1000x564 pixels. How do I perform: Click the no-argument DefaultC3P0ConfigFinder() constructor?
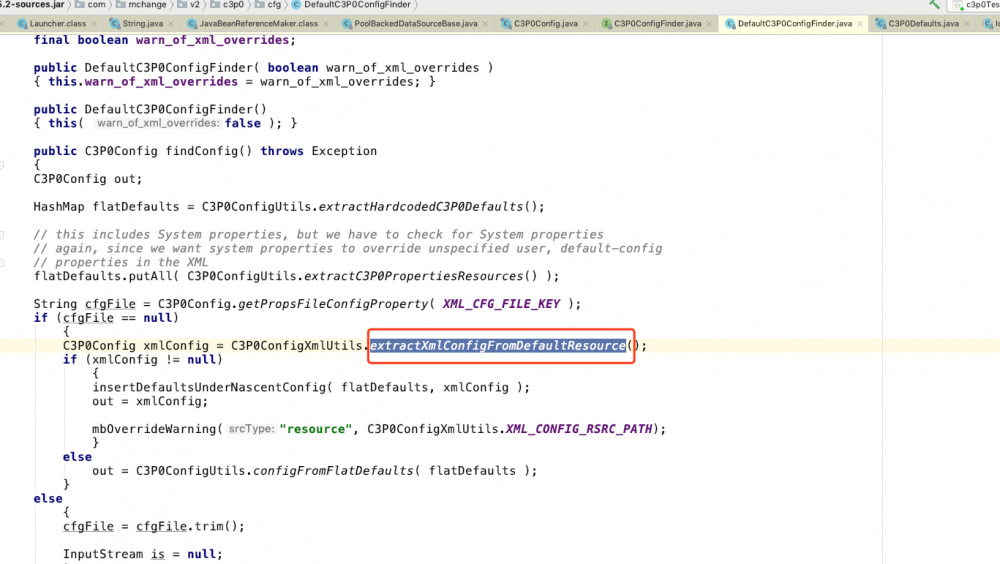[x=175, y=109]
